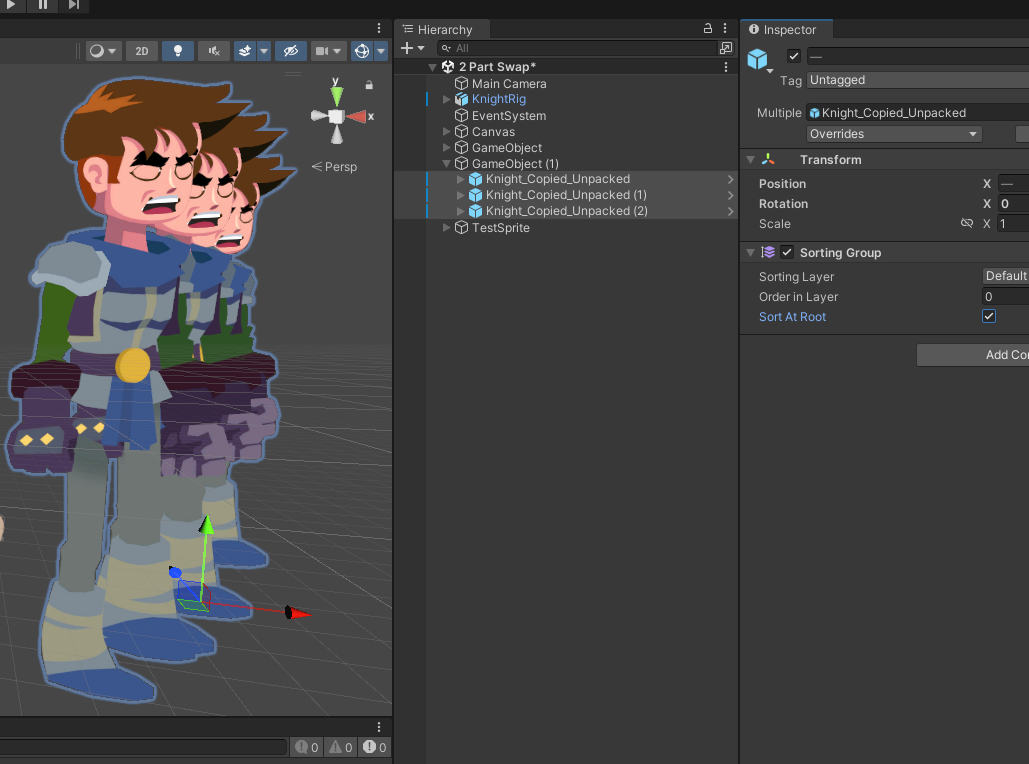The image size is (1029, 764).
Task: Select the Canvas object
Action: [494, 131]
